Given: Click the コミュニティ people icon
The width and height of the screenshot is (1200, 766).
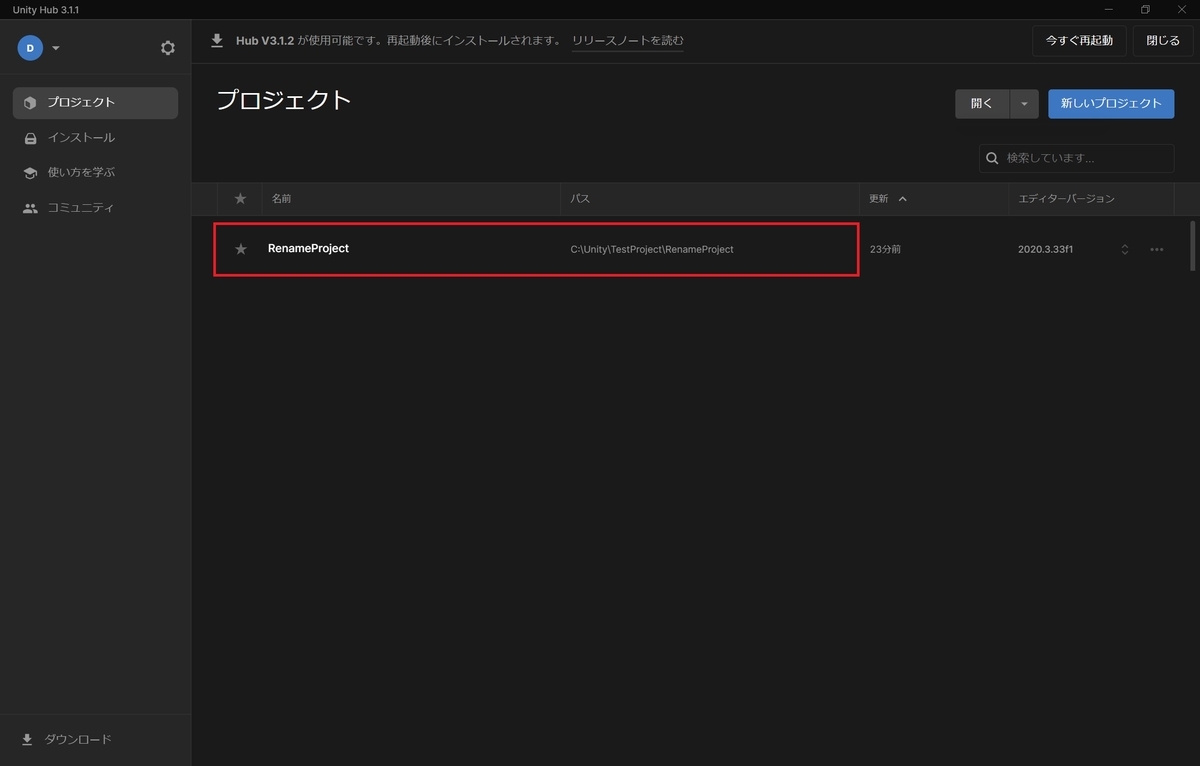Looking at the screenshot, I should pyautogui.click(x=30, y=208).
